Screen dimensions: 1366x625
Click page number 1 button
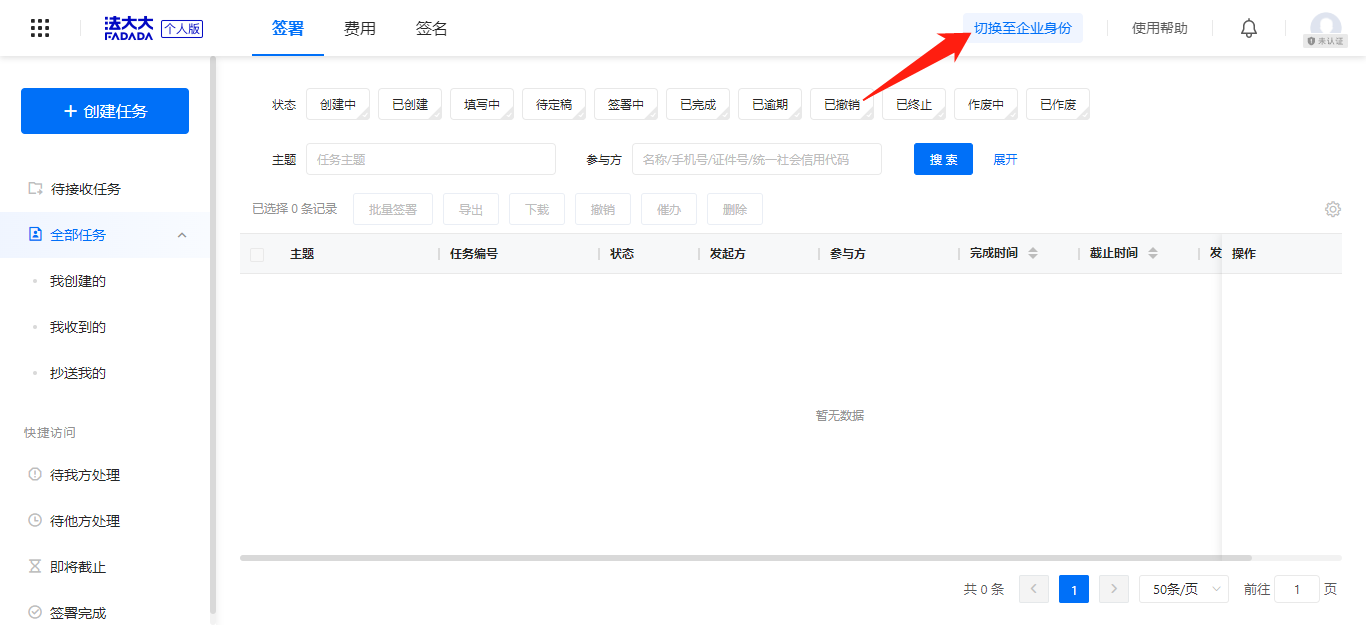point(1074,589)
